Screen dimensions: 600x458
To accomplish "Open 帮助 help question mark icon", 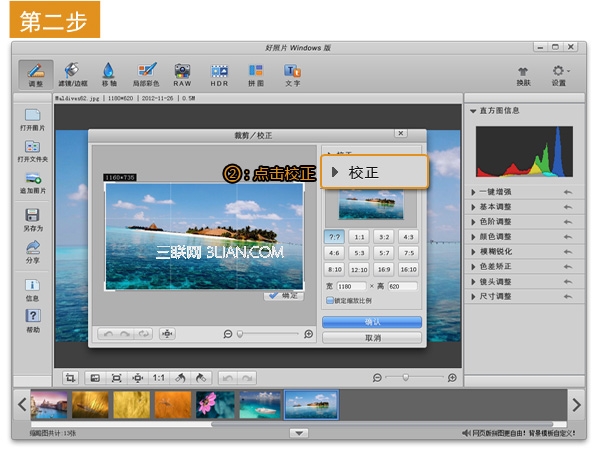I will 33,321.
